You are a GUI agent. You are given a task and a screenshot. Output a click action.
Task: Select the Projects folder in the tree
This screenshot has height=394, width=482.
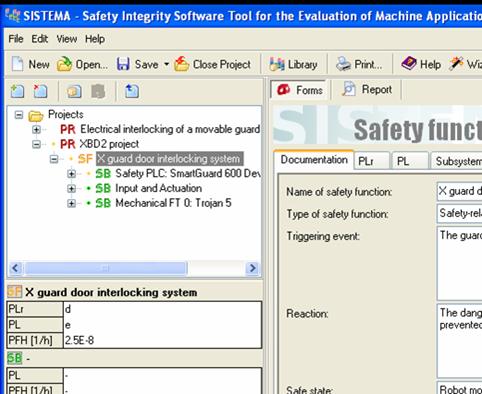66,114
